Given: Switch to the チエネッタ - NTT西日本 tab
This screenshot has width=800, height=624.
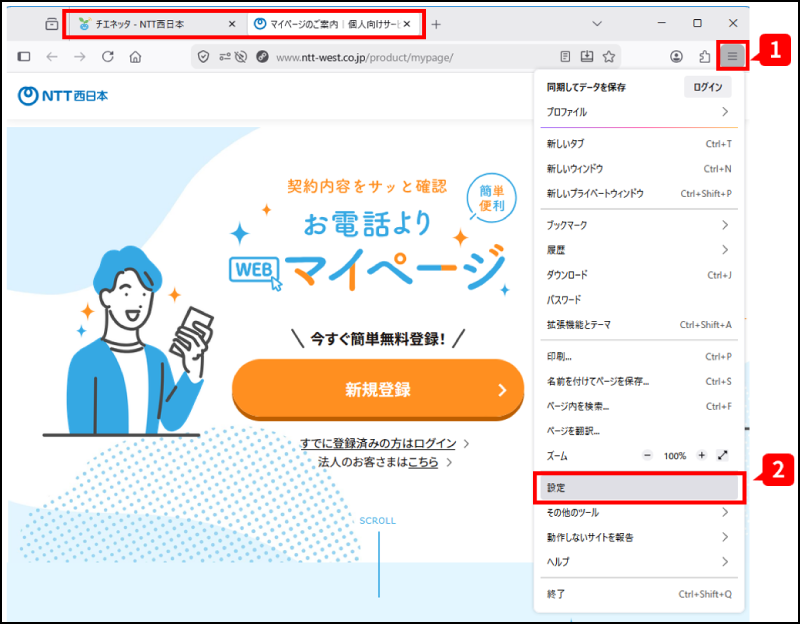Looking at the screenshot, I should pyautogui.click(x=157, y=24).
